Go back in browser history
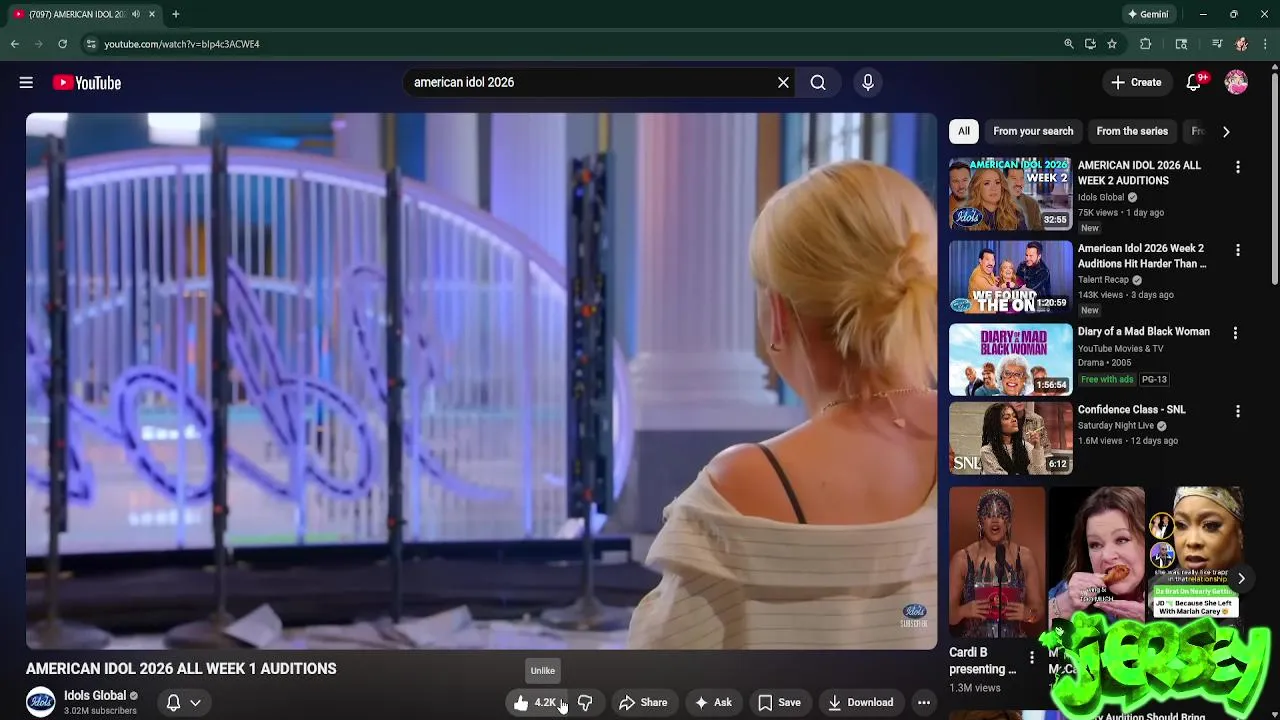This screenshot has height=720, width=1280. click(x=14, y=44)
